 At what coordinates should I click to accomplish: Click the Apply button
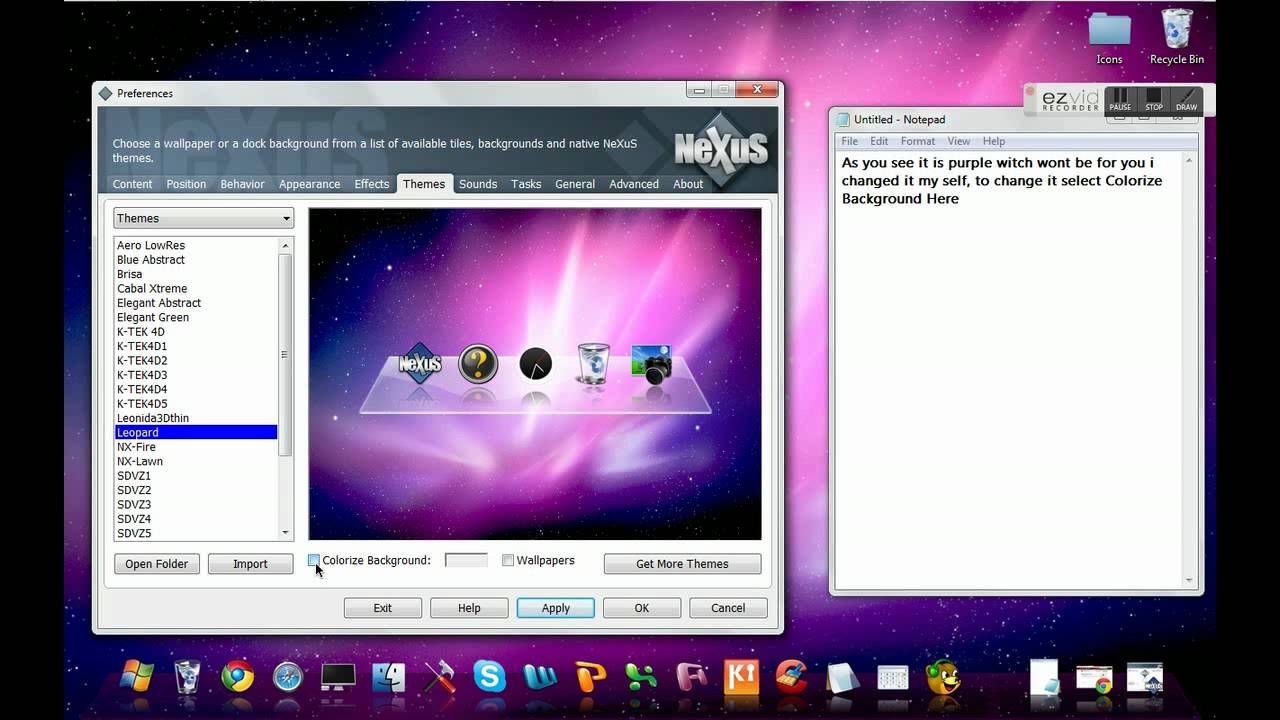coord(556,608)
